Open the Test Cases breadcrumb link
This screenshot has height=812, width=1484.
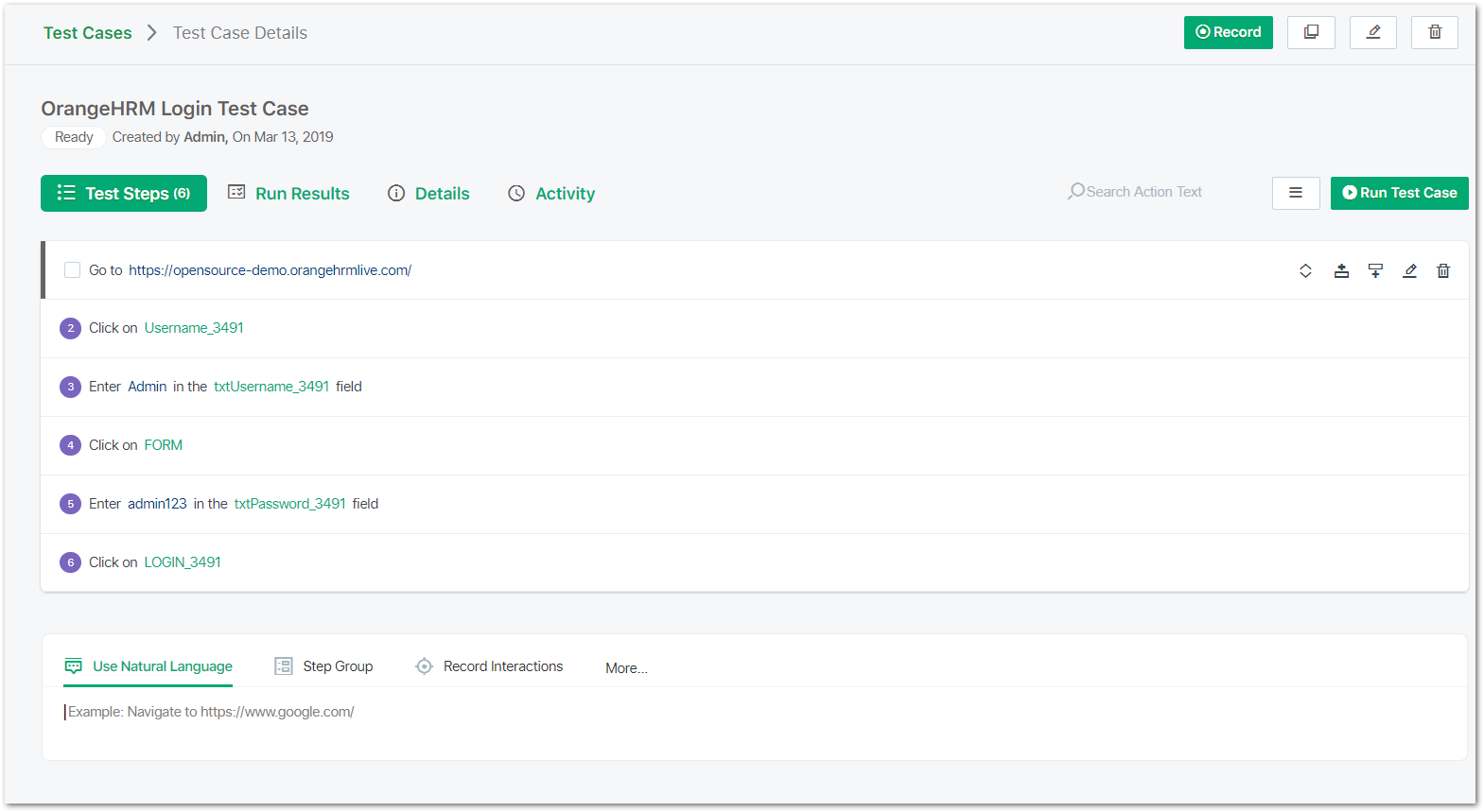point(88,33)
